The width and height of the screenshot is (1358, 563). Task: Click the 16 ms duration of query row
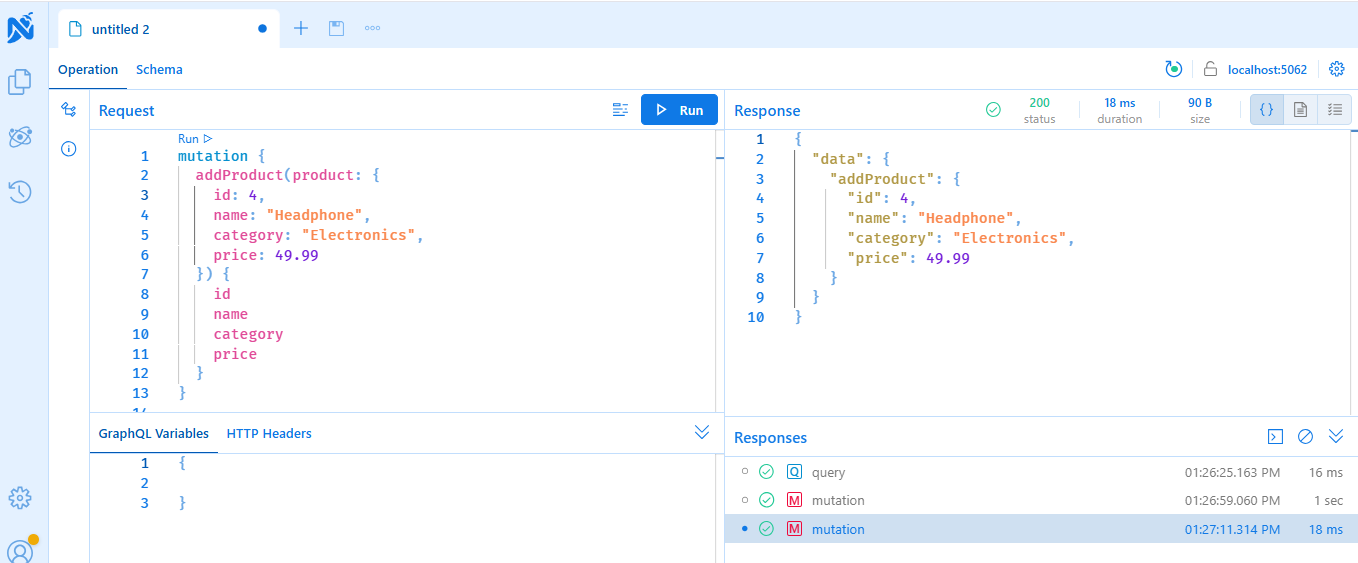click(x=1326, y=472)
